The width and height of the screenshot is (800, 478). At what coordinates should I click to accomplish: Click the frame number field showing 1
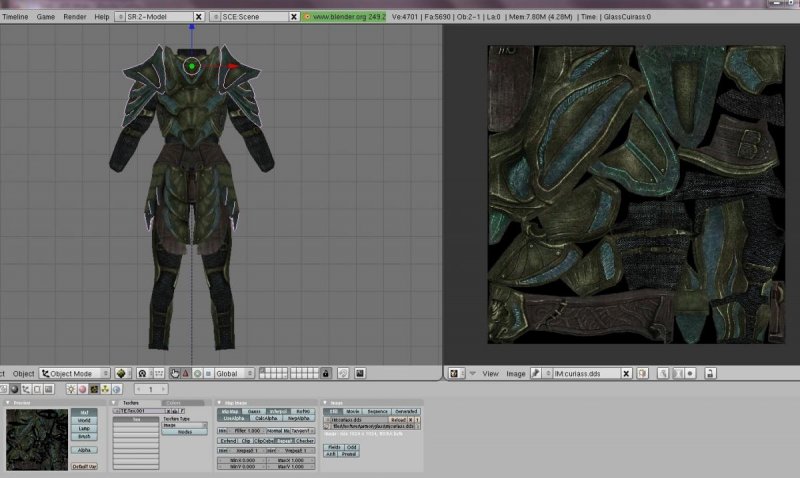pos(151,389)
